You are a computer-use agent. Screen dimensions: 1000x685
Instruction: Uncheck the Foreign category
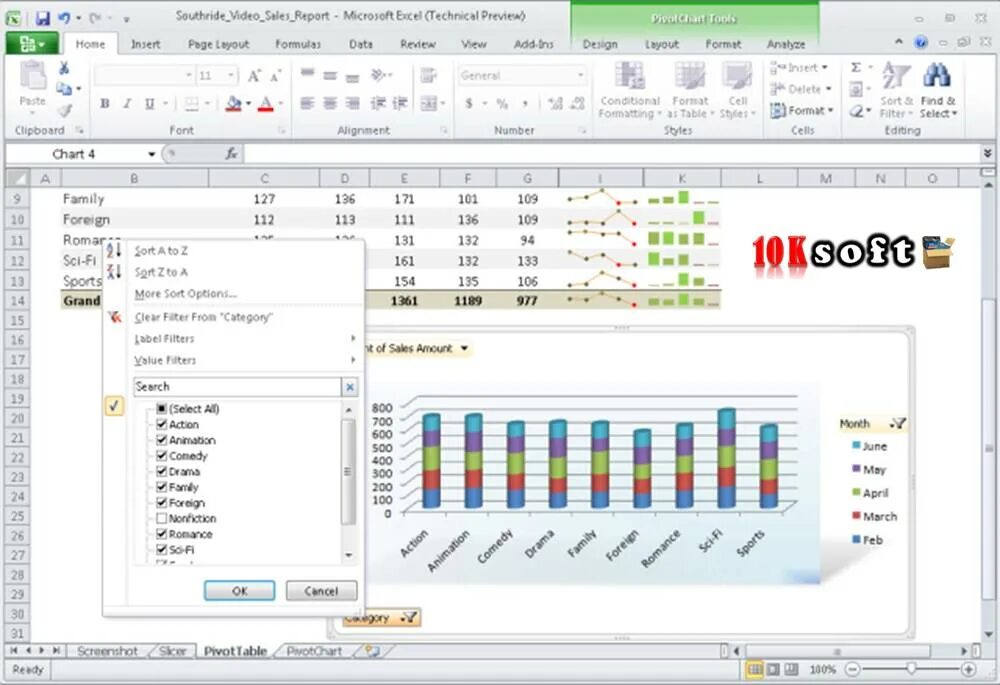(x=161, y=503)
